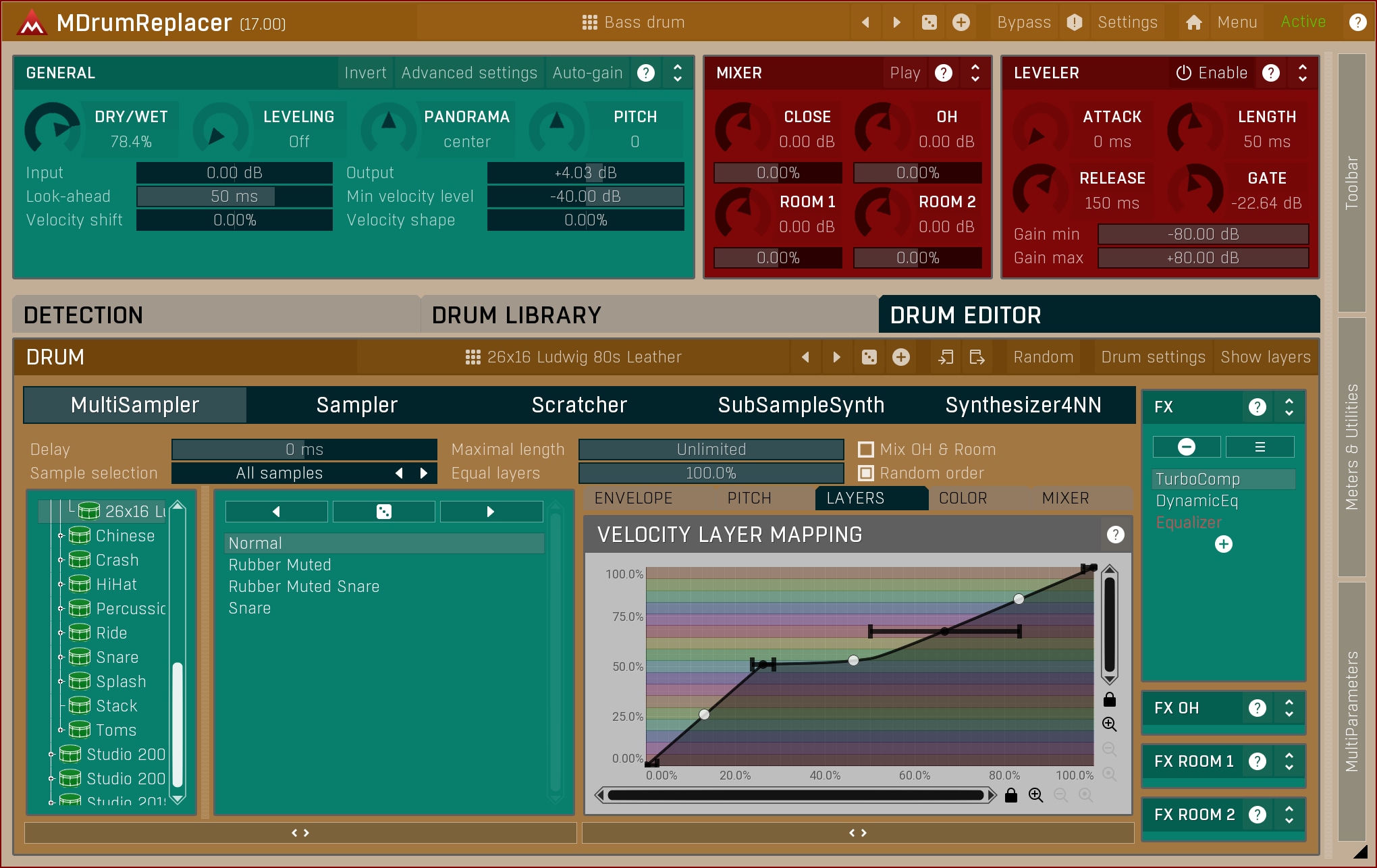Open Drum settings
The width and height of the screenshot is (1377, 868).
coord(1152,357)
